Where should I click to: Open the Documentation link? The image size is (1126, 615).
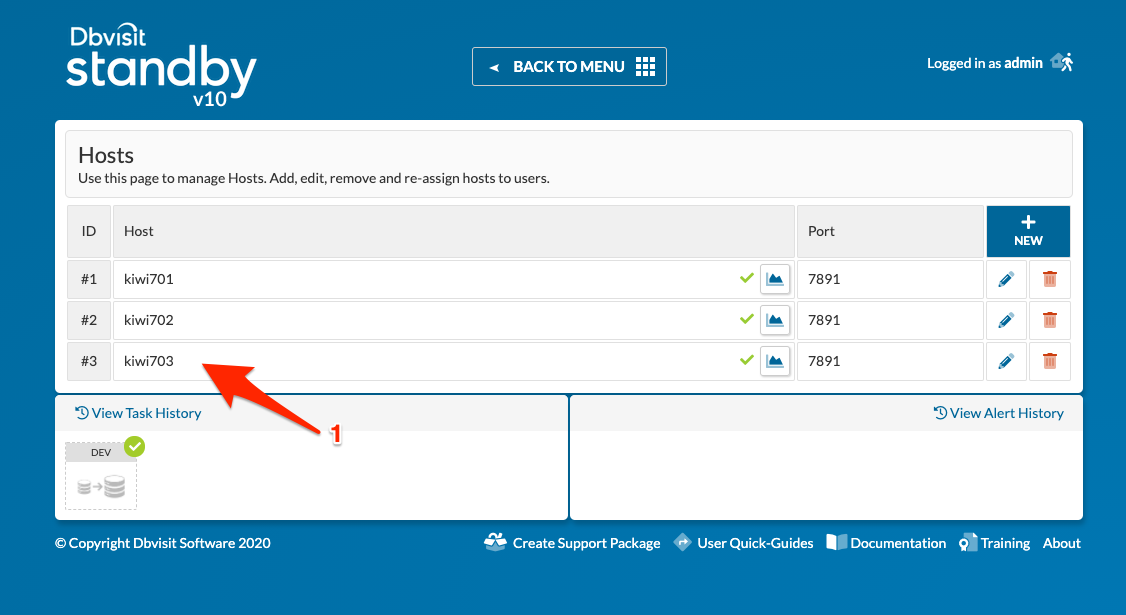886,543
